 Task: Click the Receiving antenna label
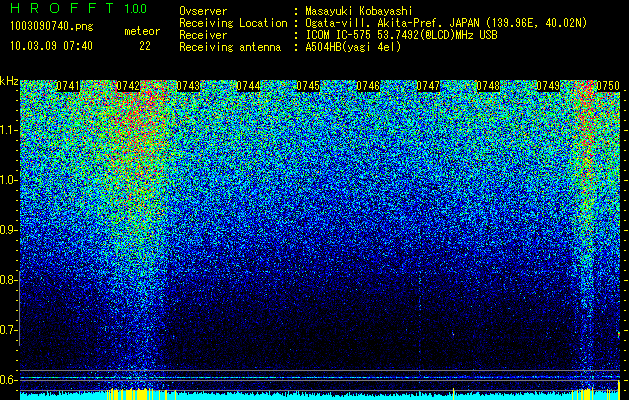pos(230,47)
